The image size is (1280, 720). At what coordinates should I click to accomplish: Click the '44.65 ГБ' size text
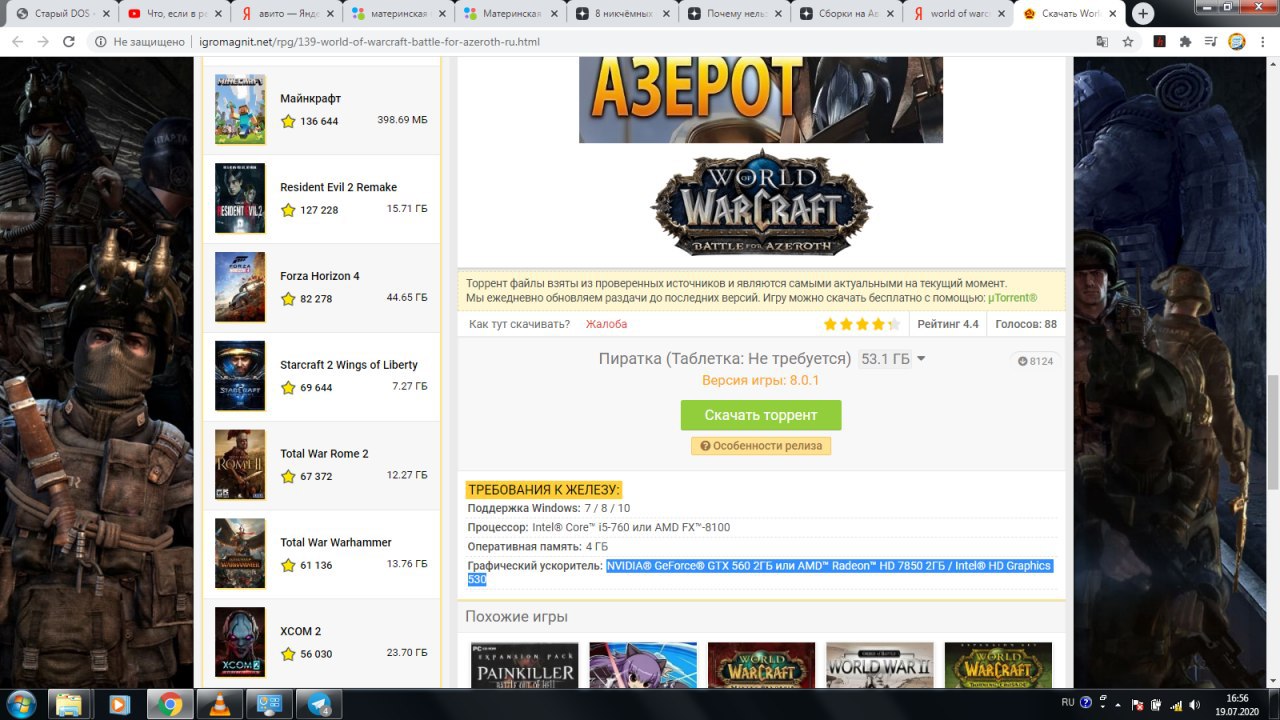[x=407, y=298]
